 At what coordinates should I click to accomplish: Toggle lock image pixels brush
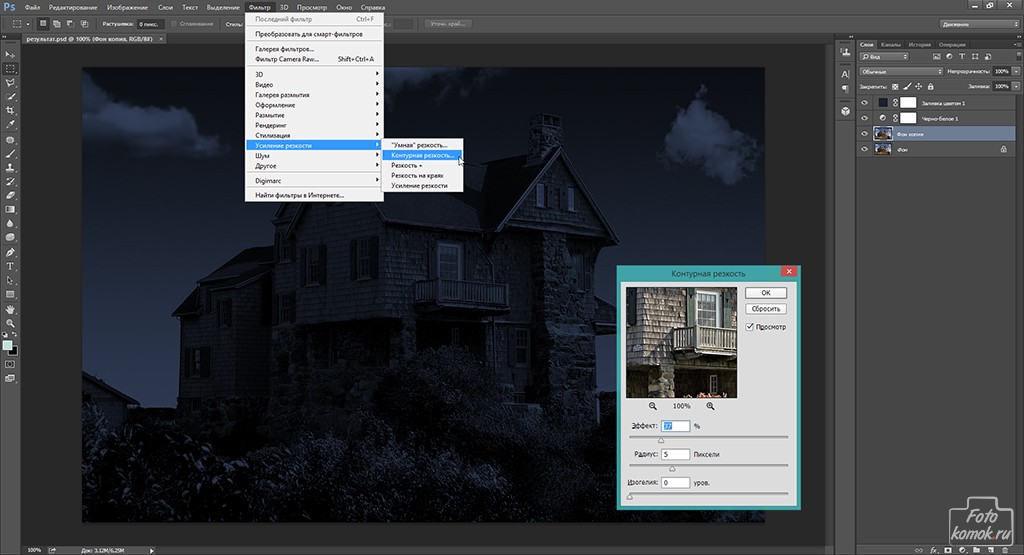[x=907, y=86]
